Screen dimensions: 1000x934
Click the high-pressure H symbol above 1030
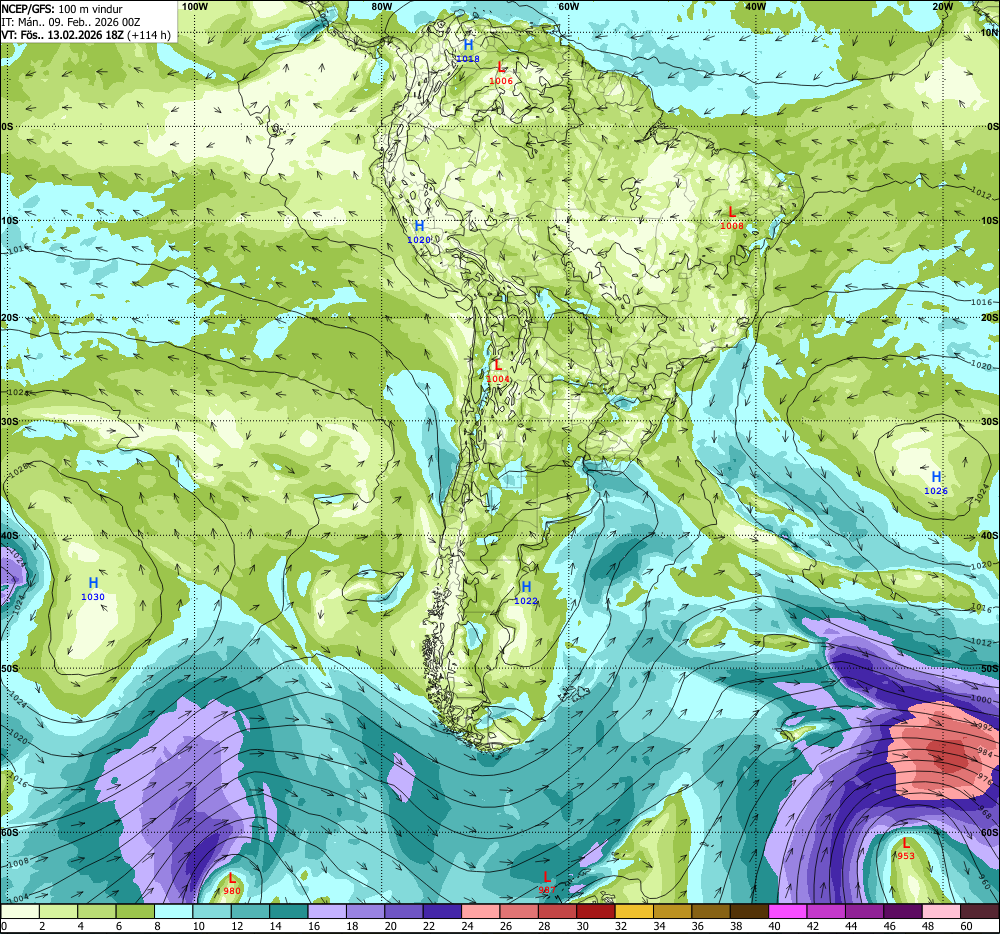coord(93,583)
